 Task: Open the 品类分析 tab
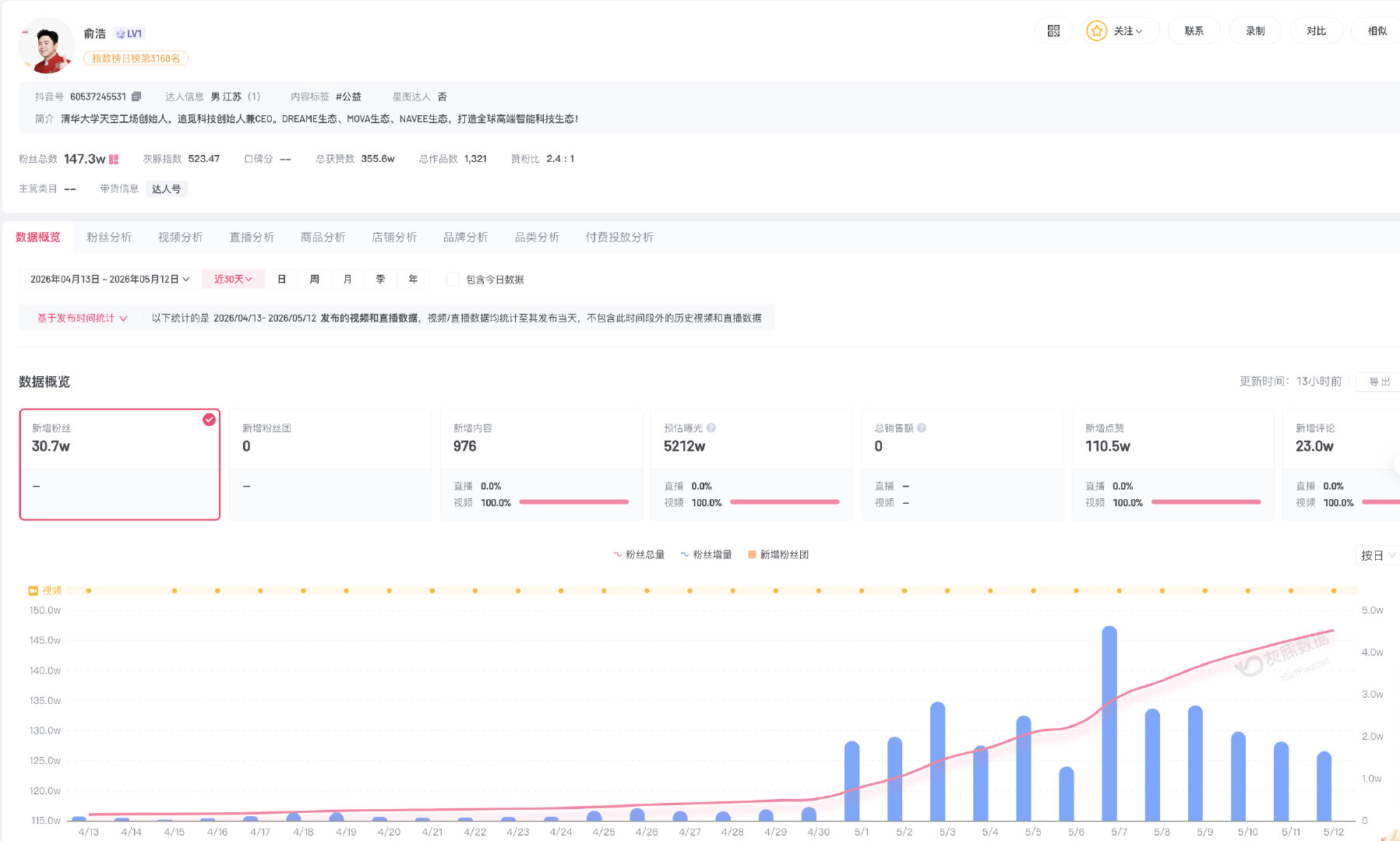[x=537, y=238]
